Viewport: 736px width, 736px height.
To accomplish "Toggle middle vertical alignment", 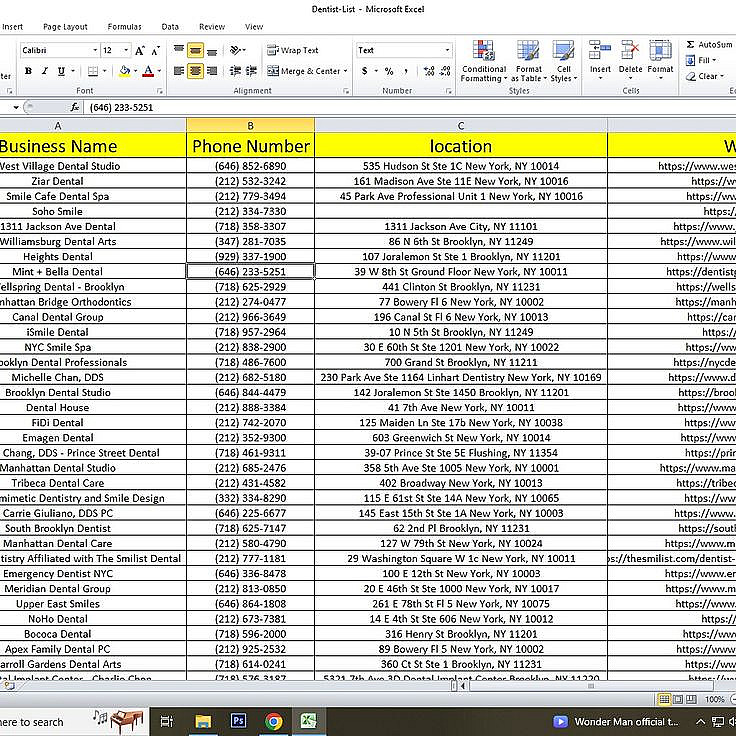I will 195,50.
